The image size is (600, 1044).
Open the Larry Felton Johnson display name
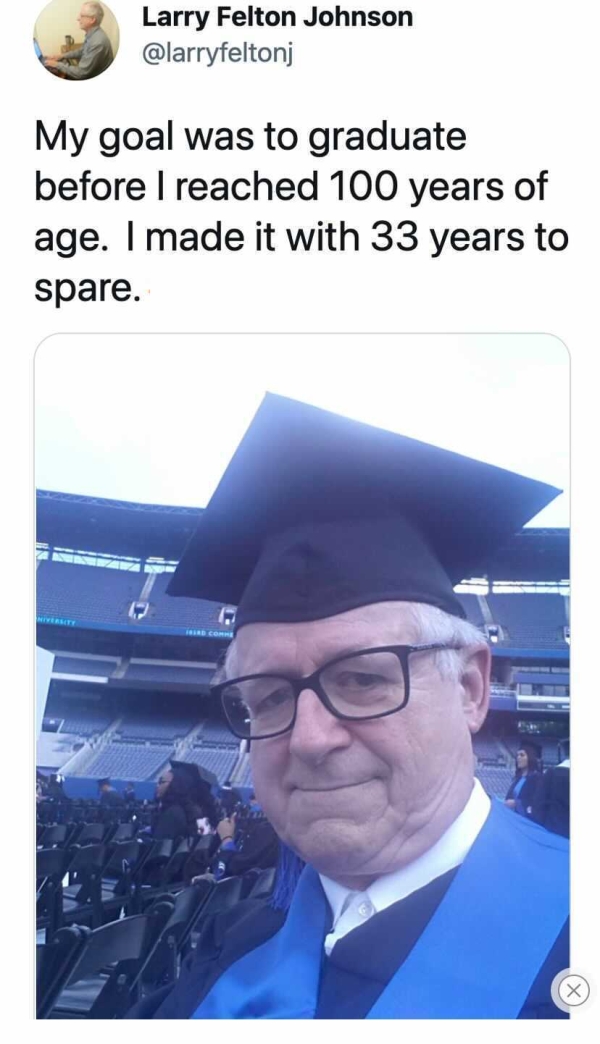277,17
